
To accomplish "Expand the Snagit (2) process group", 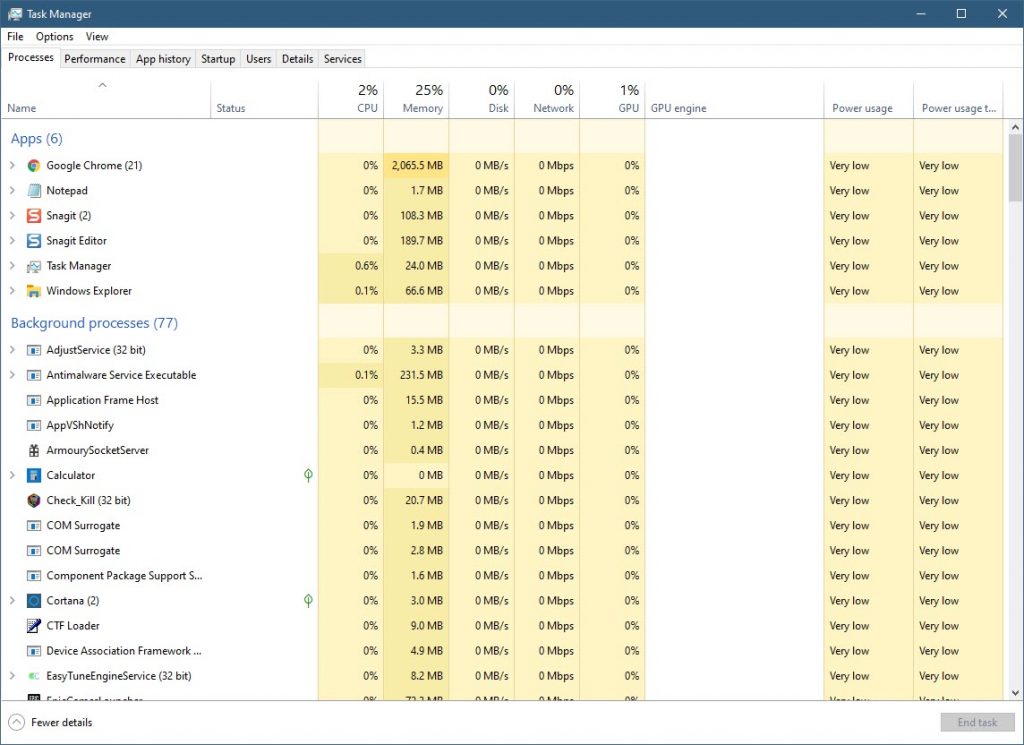I will point(12,215).
